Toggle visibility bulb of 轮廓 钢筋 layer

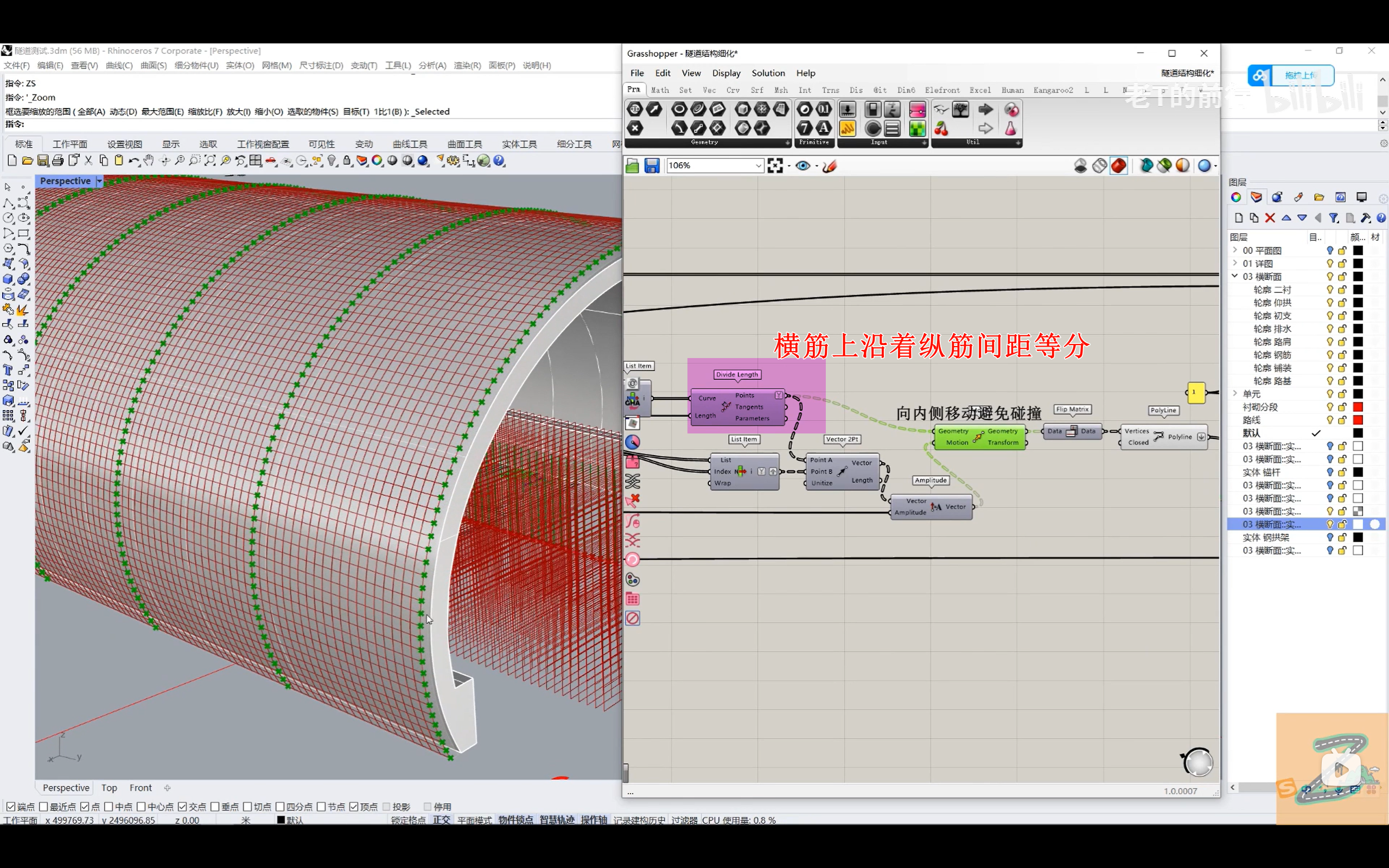pyautogui.click(x=1329, y=355)
